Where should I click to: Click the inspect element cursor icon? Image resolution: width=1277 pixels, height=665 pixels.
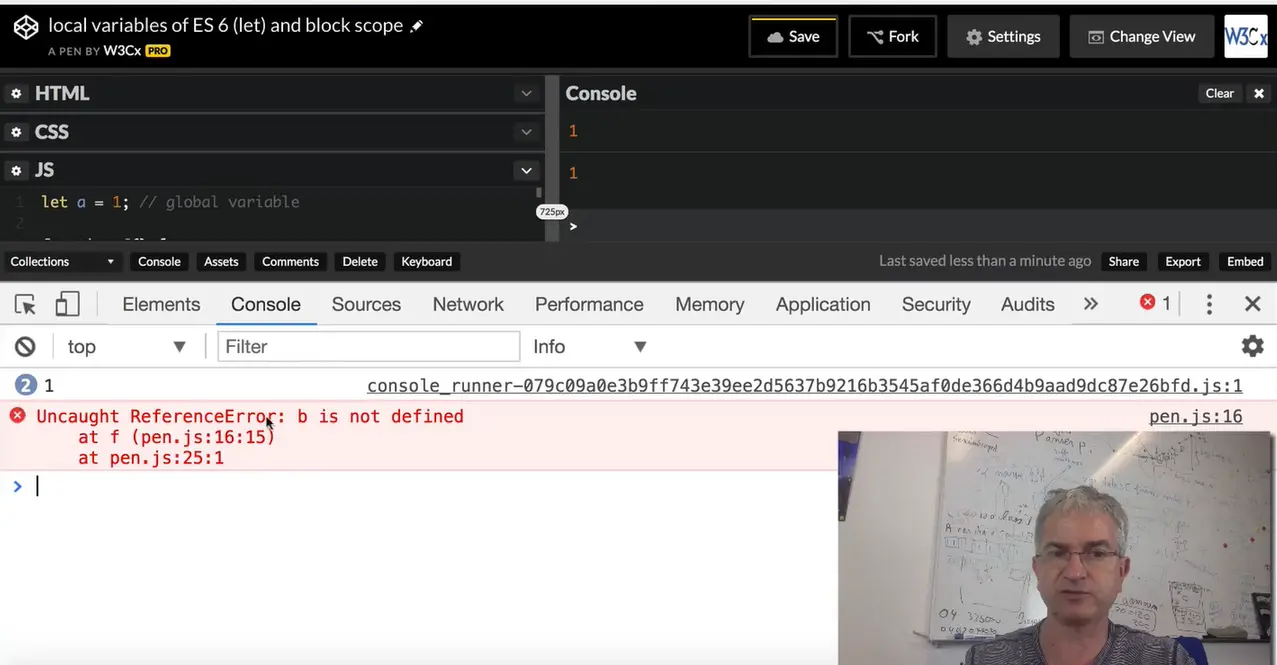click(26, 304)
